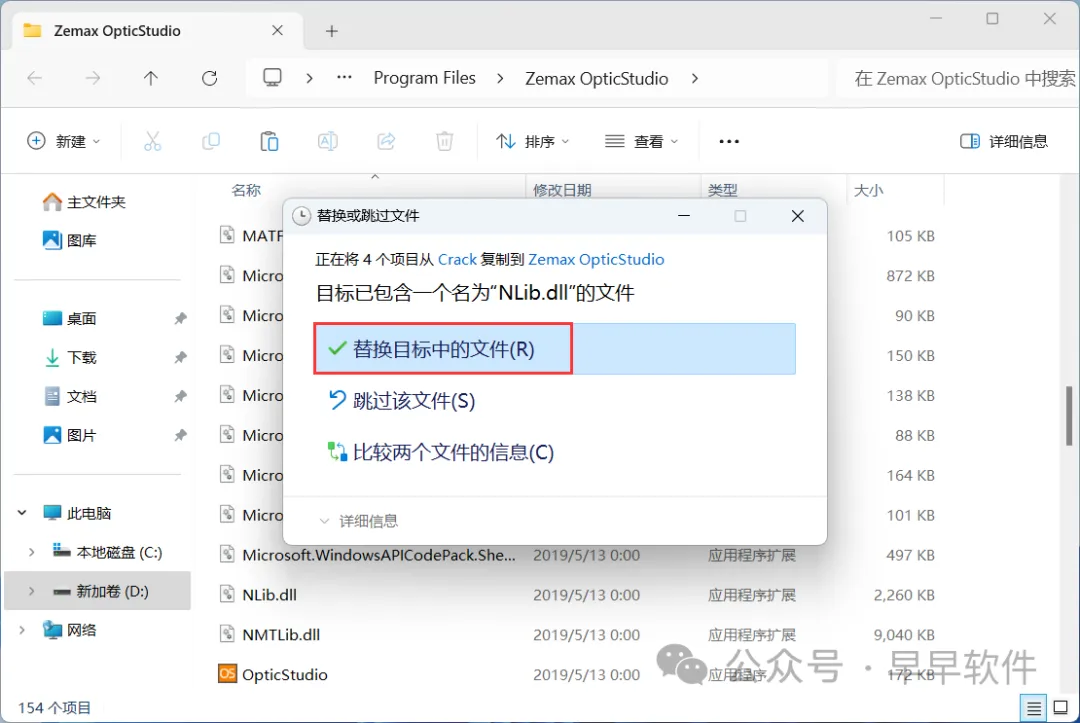Go forward with the right arrow

point(92,78)
